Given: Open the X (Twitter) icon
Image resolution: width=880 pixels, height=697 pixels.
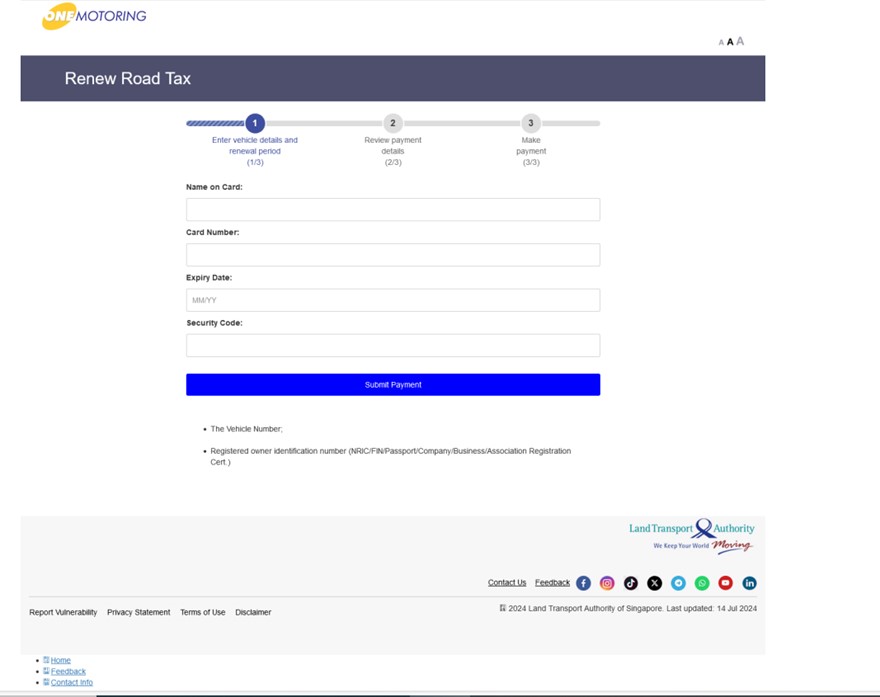Looking at the screenshot, I should (x=654, y=582).
